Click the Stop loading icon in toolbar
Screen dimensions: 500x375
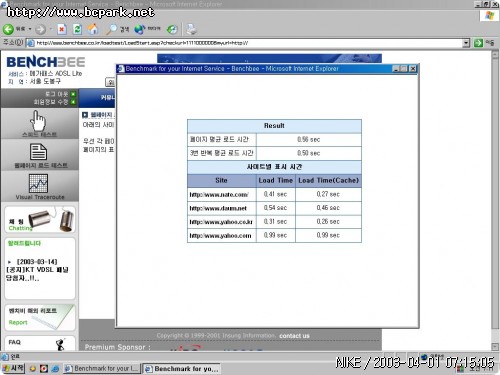click(62, 29)
